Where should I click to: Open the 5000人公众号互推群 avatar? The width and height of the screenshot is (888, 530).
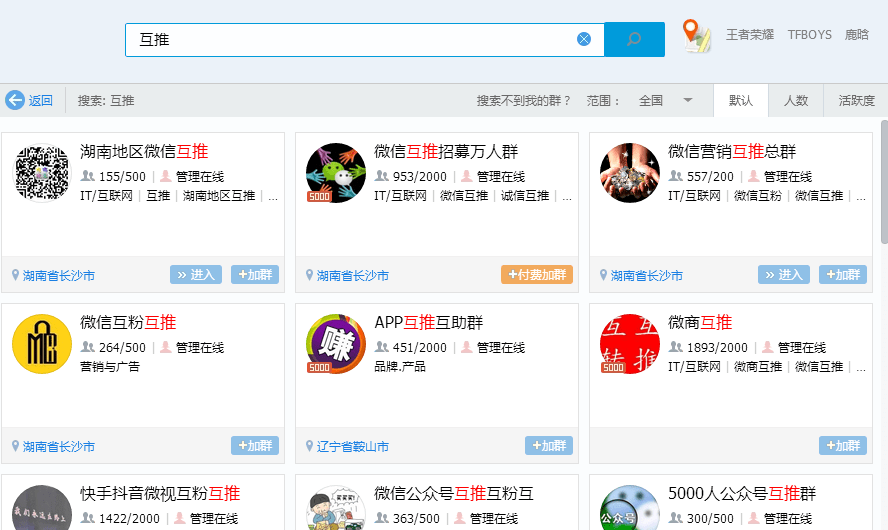(630, 508)
